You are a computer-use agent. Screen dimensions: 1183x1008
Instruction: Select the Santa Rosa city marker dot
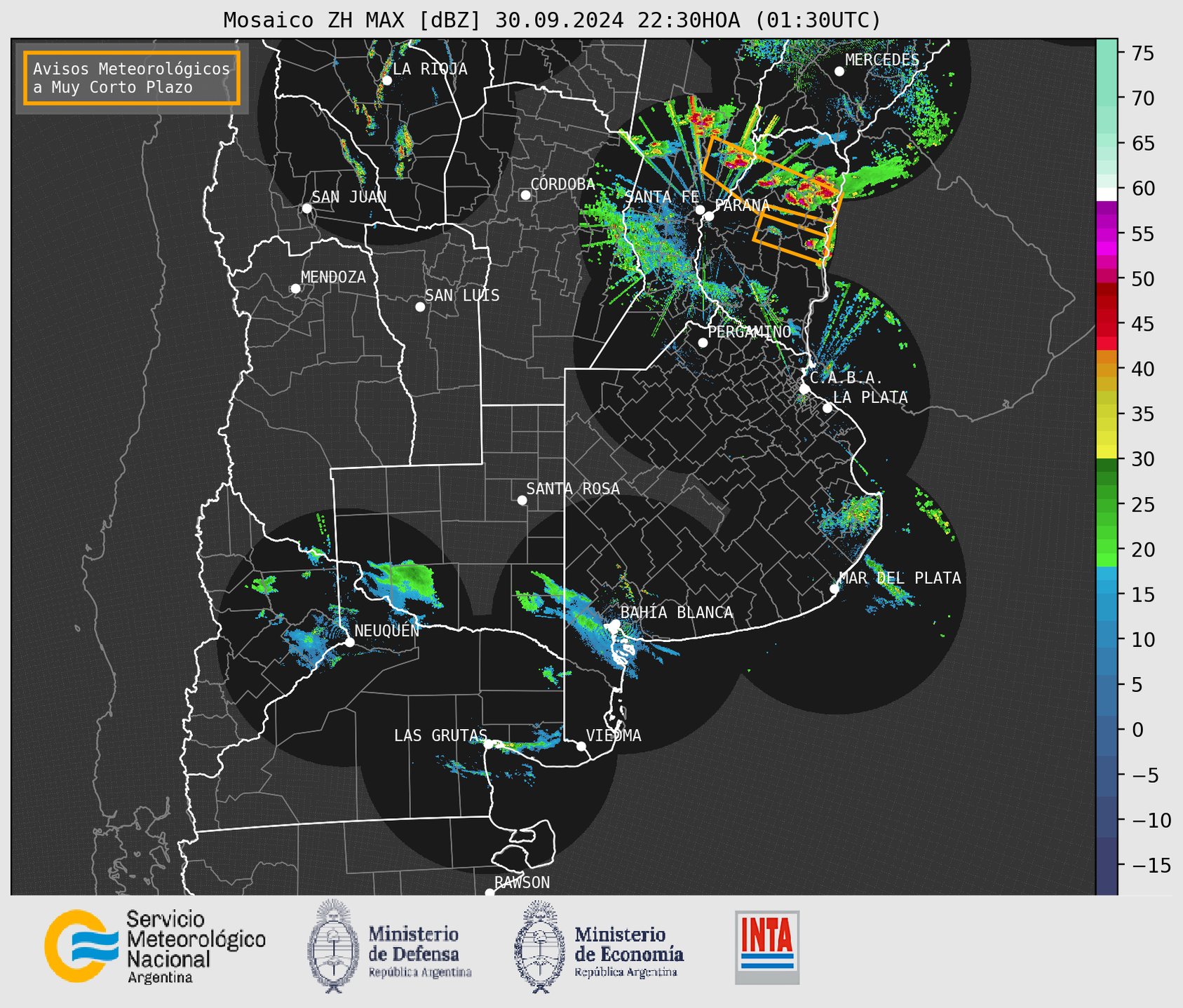pyautogui.click(x=522, y=500)
